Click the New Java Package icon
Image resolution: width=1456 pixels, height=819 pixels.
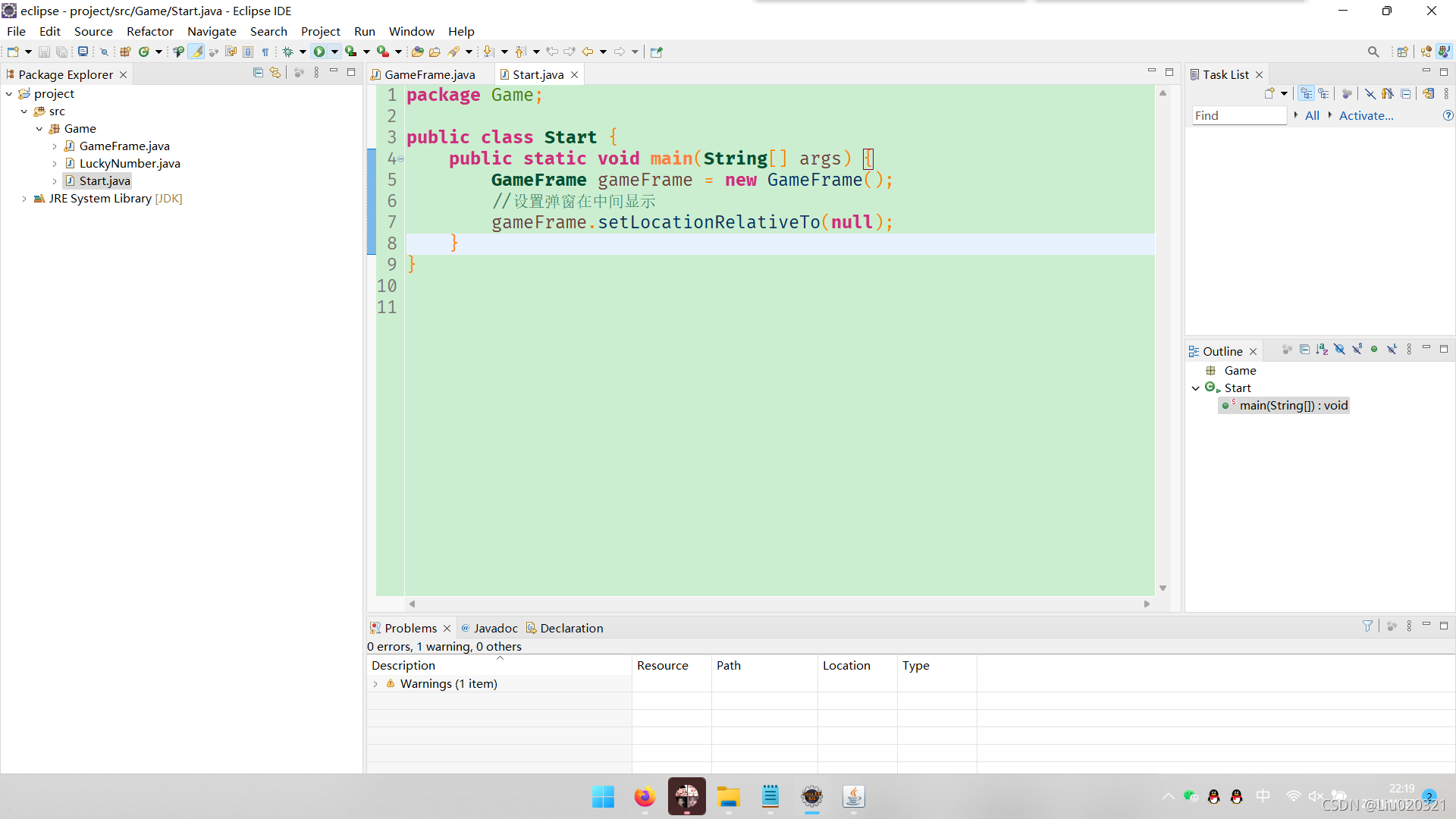[x=125, y=52]
